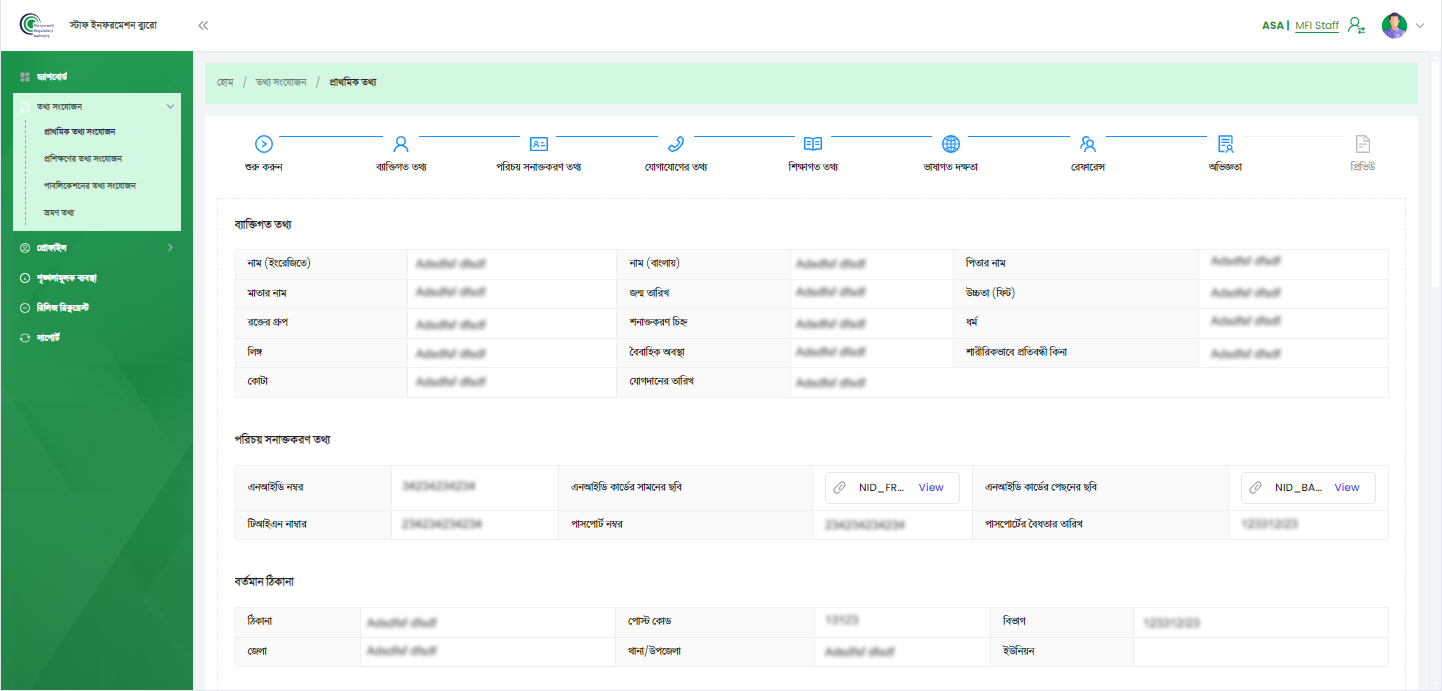
Task: Expand the profile dropdown arrow
Action: [x=1420, y=26]
